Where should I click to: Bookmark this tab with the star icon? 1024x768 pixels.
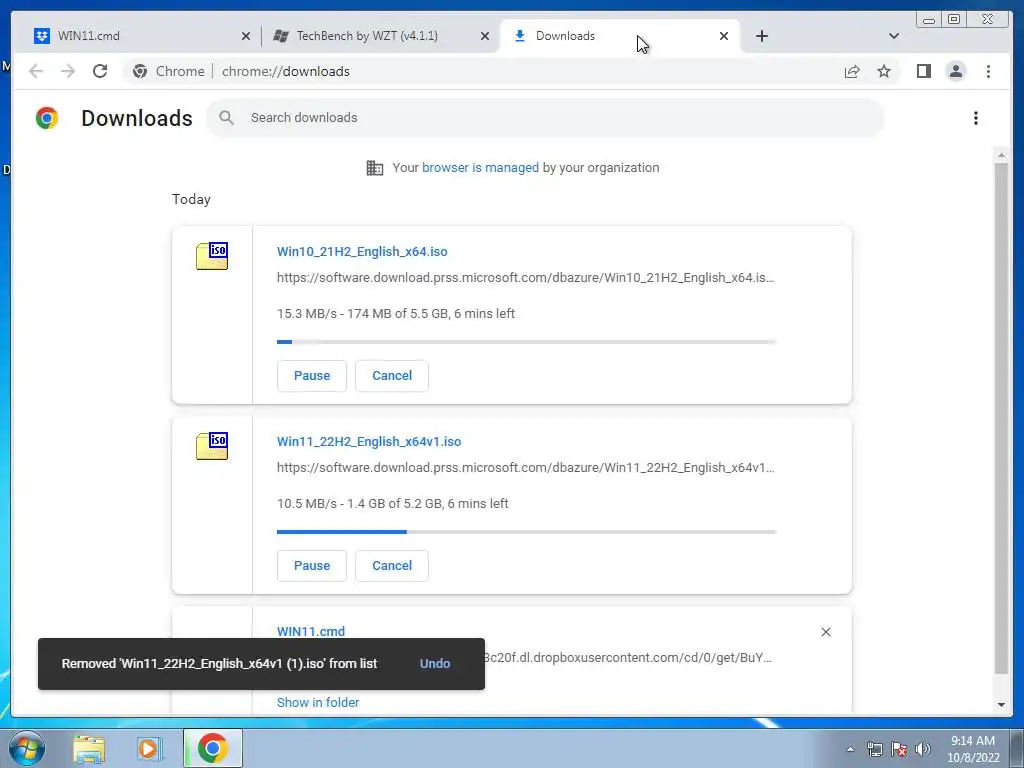click(884, 71)
